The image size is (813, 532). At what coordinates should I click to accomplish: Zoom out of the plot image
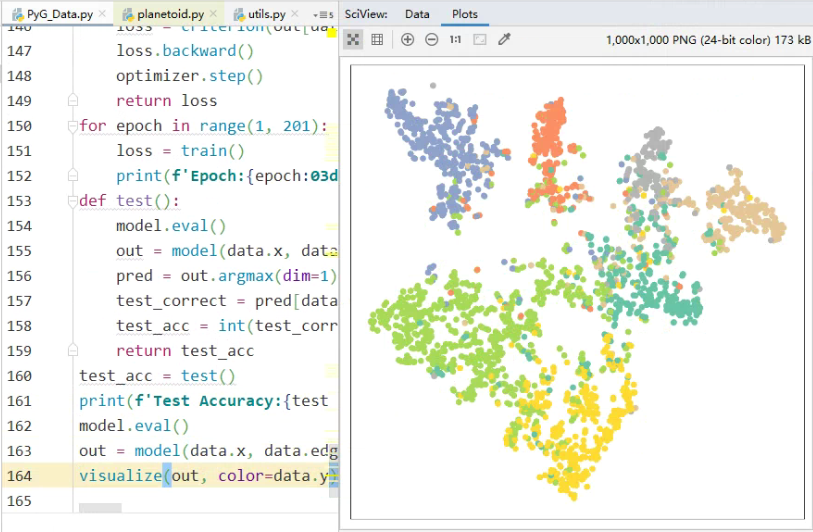point(431,39)
